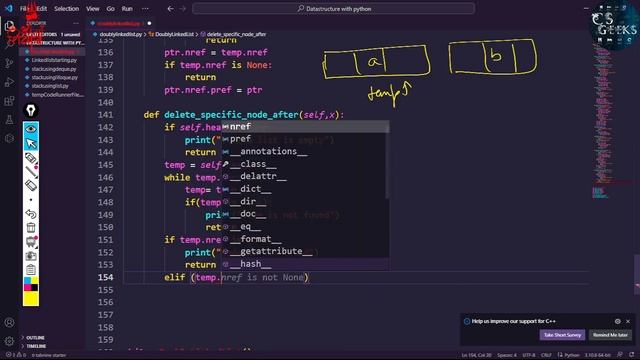Open the Manage gear in activity bar
The height and width of the screenshot is (360, 640).
pos(9,340)
